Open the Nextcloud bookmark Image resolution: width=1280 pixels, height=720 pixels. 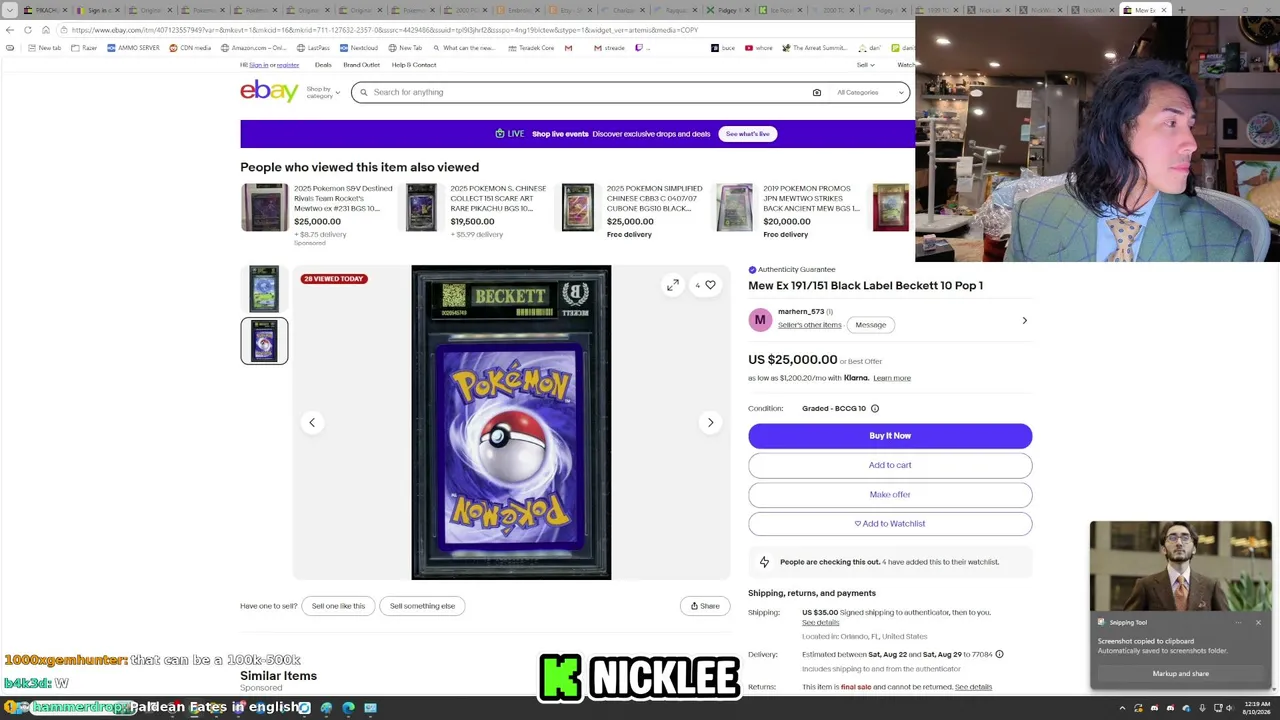358,48
